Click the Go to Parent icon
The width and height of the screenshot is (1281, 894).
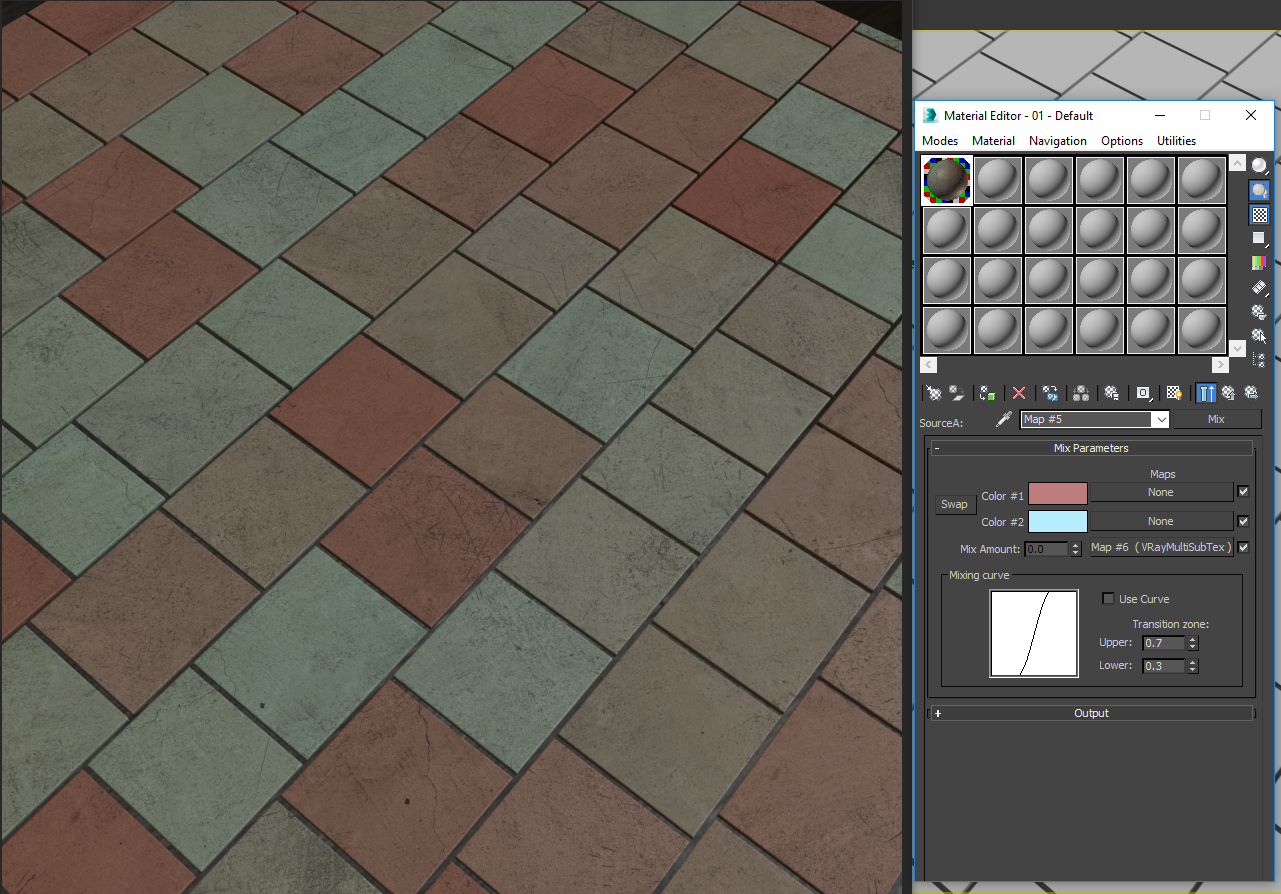click(1228, 393)
